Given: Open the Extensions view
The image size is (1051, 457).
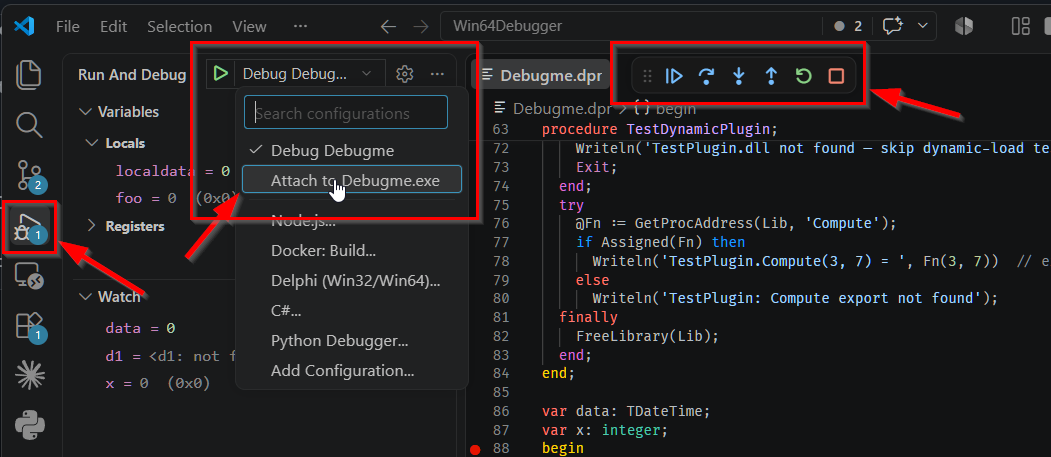Looking at the screenshot, I should point(29,327).
